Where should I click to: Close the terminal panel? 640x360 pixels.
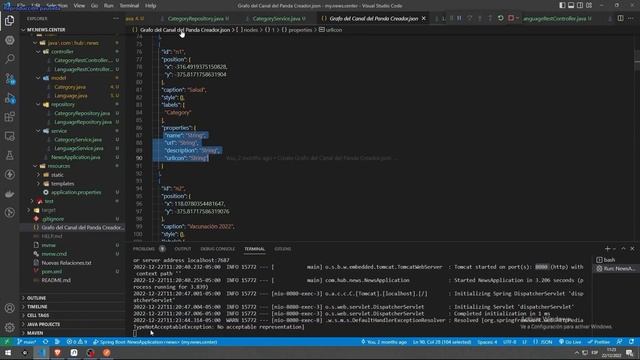click(633, 249)
